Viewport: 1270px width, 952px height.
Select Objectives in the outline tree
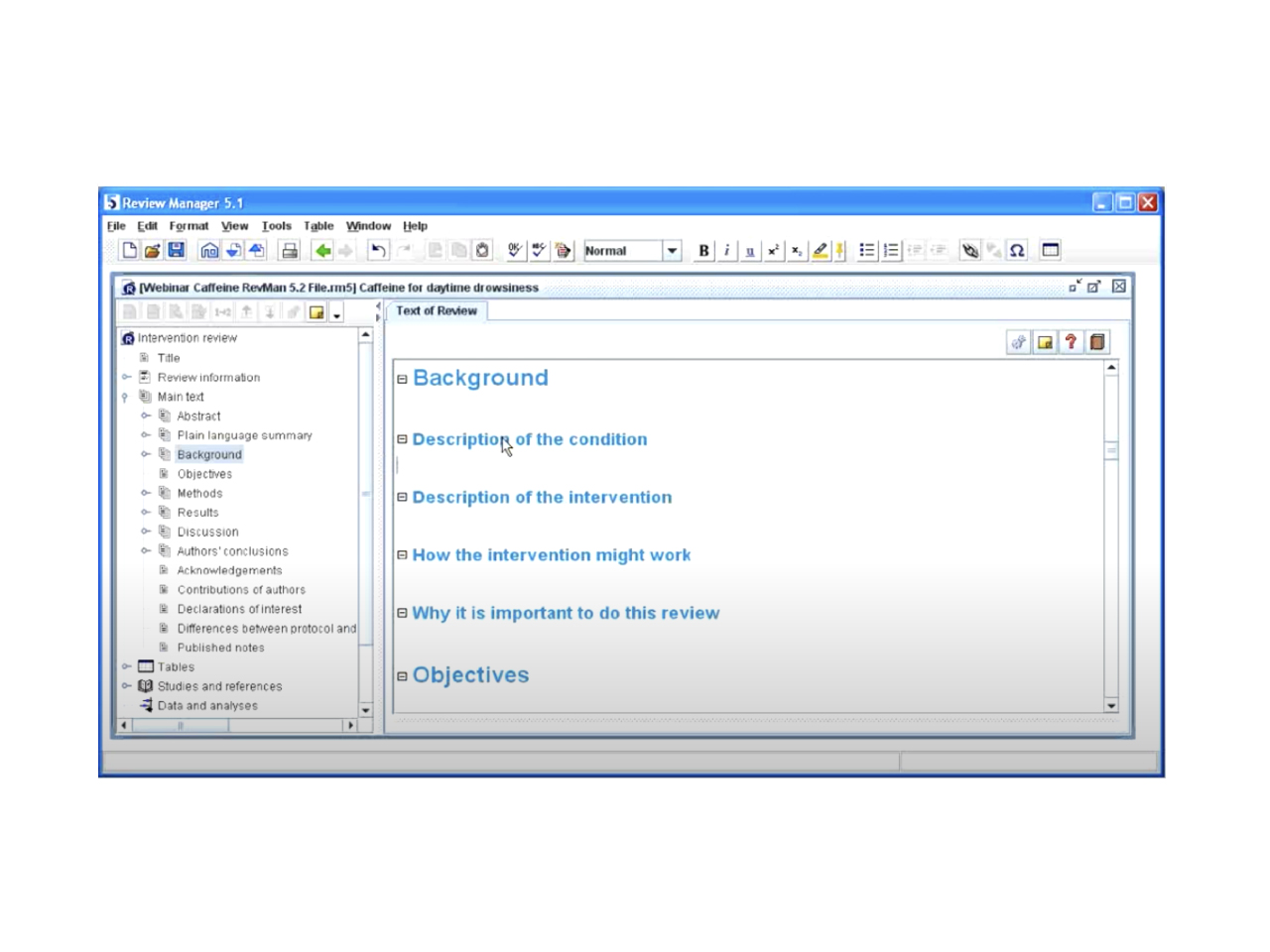pos(204,474)
